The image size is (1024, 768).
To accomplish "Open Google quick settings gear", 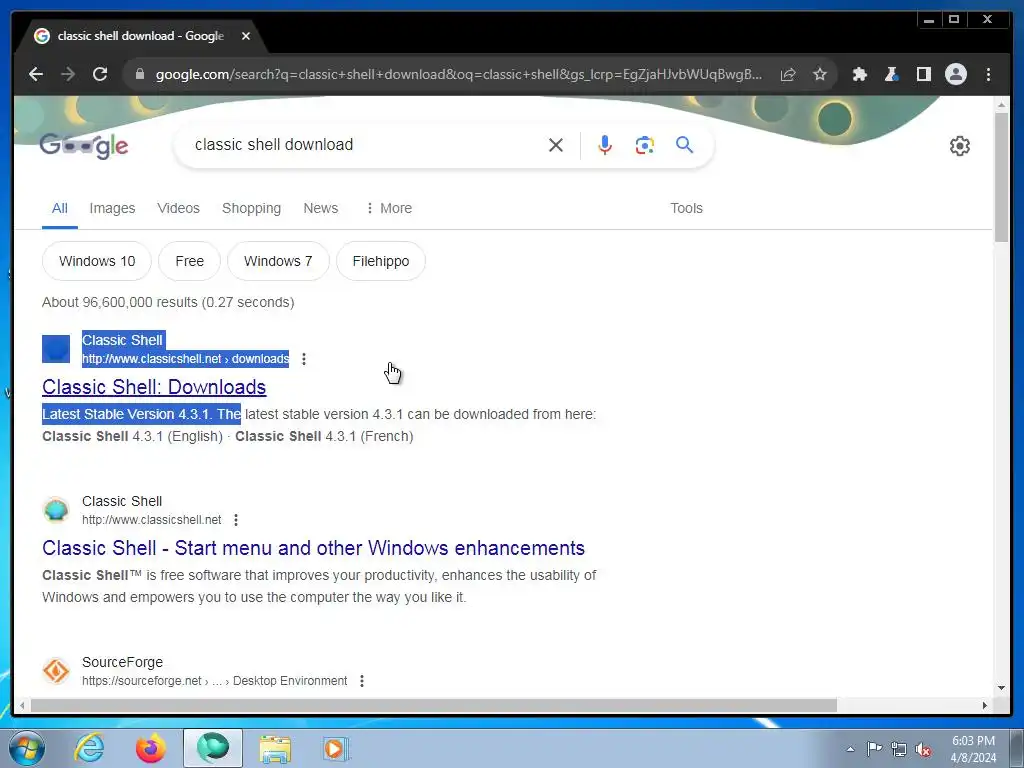I will (x=959, y=146).
